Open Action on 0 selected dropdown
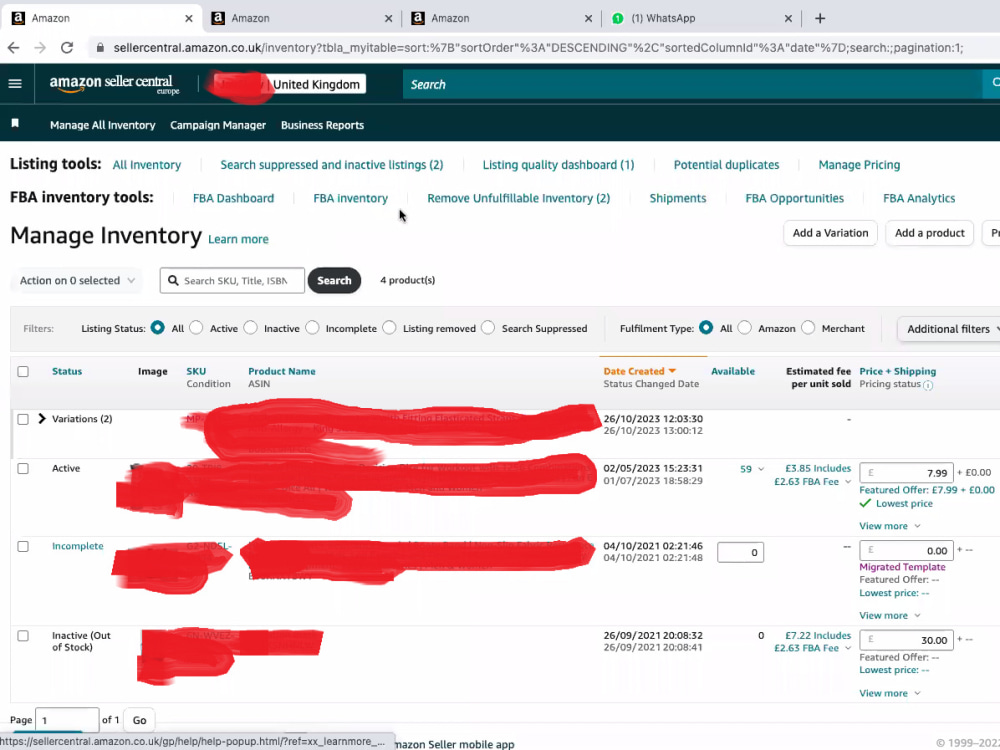The height and width of the screenshot is (750, 1000). click(x=77, y=281)
